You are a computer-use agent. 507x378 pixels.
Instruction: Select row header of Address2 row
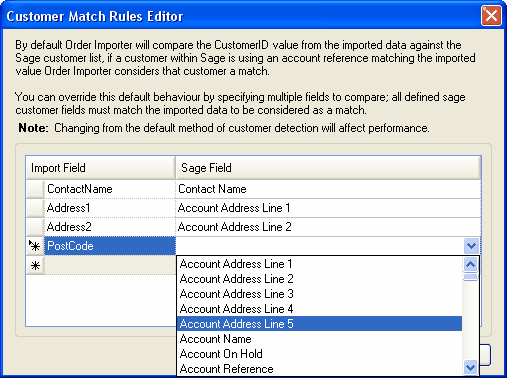click(x=35, y=227)
